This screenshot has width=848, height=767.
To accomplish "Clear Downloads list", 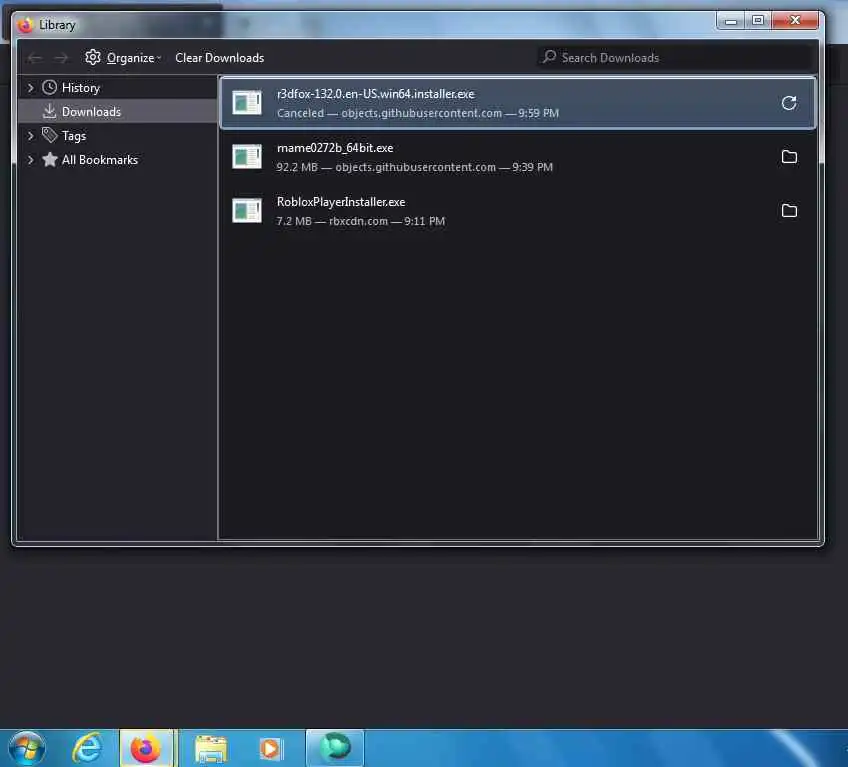I will (220, 57).
